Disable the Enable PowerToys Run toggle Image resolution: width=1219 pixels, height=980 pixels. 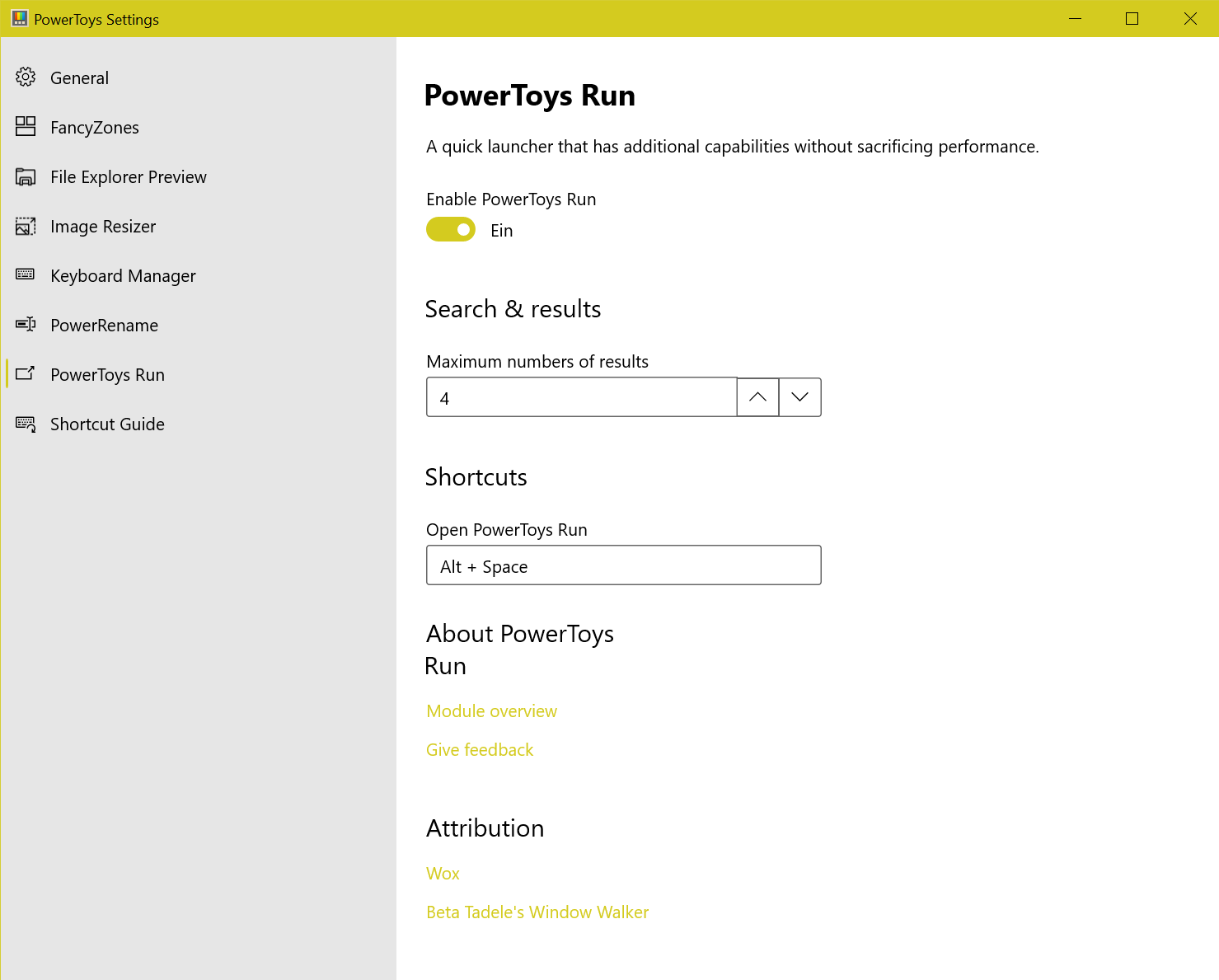[x=451, y=229]
